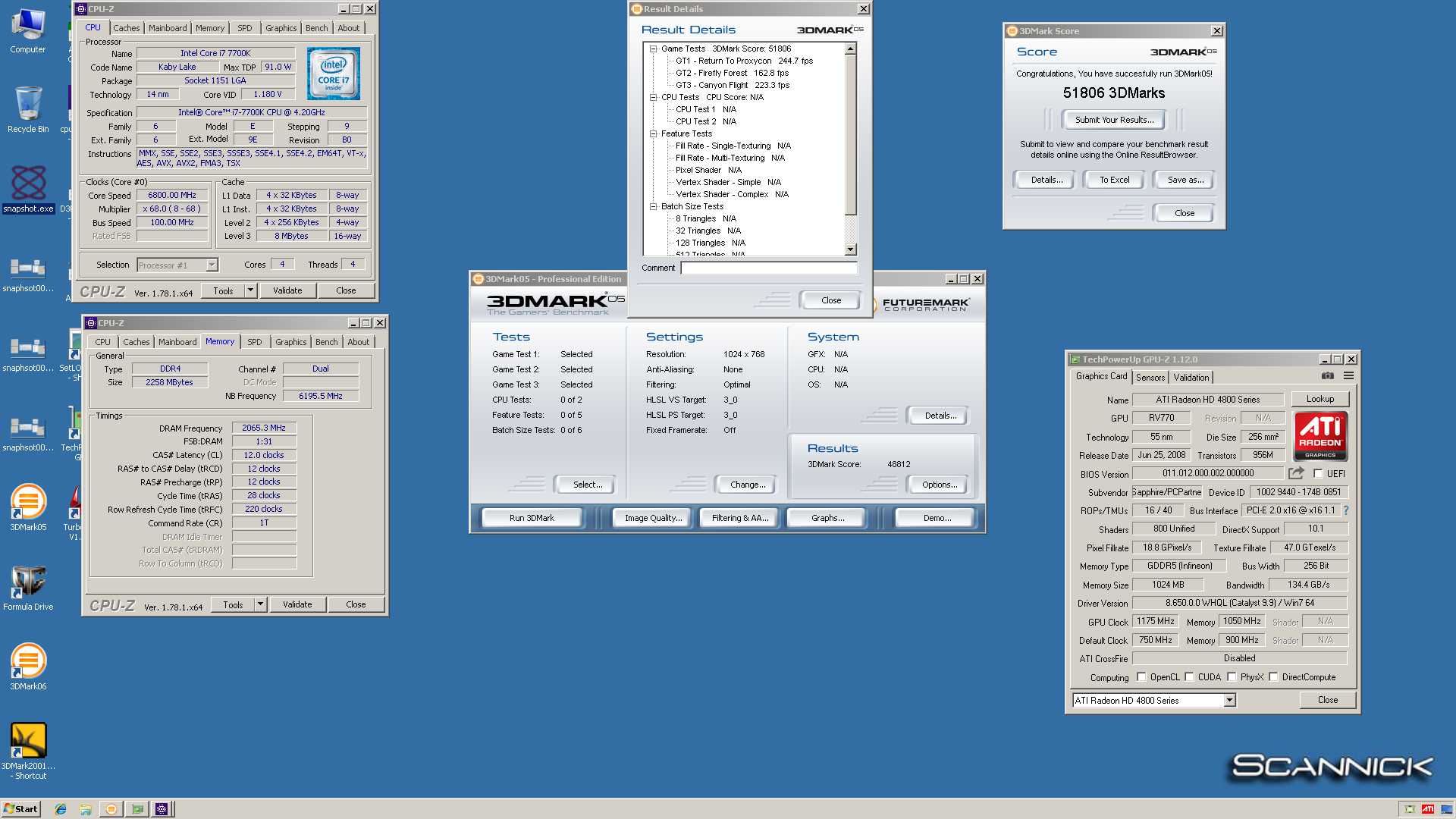Click Result Details scrollbar down arrow
This screenshot has width=1456, height=819.
851,249
